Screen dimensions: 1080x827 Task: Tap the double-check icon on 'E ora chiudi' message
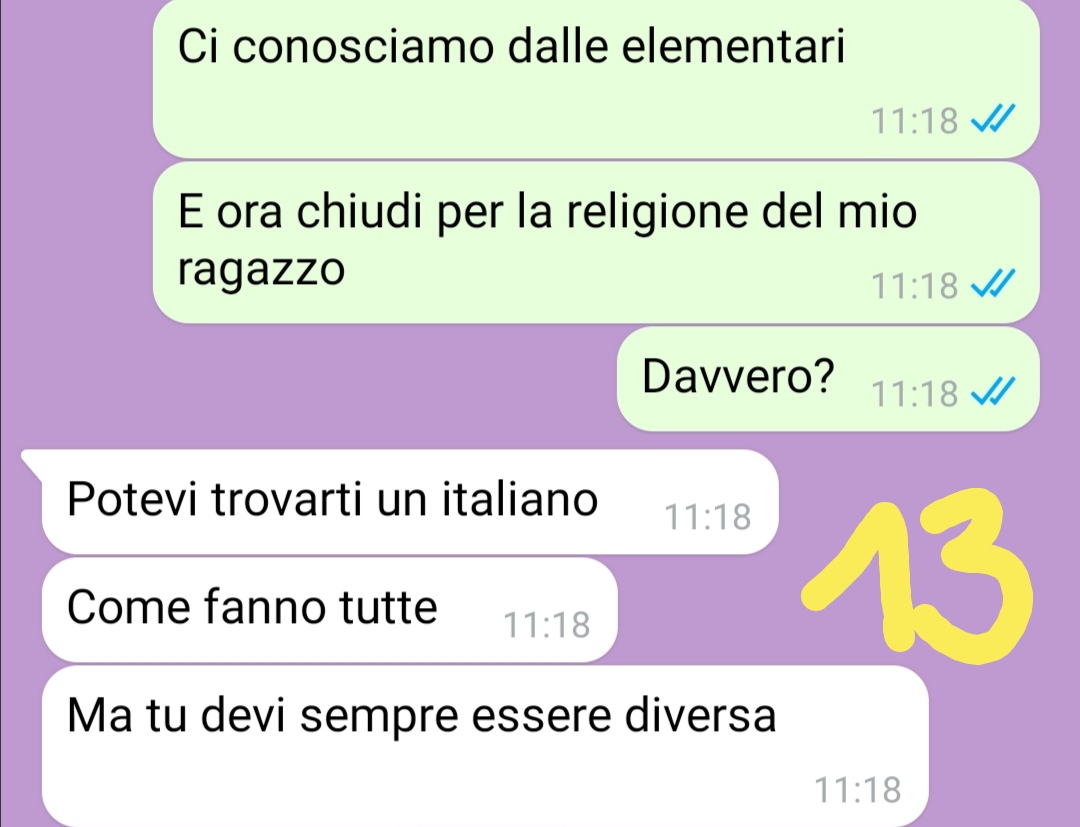click(993, 283)
